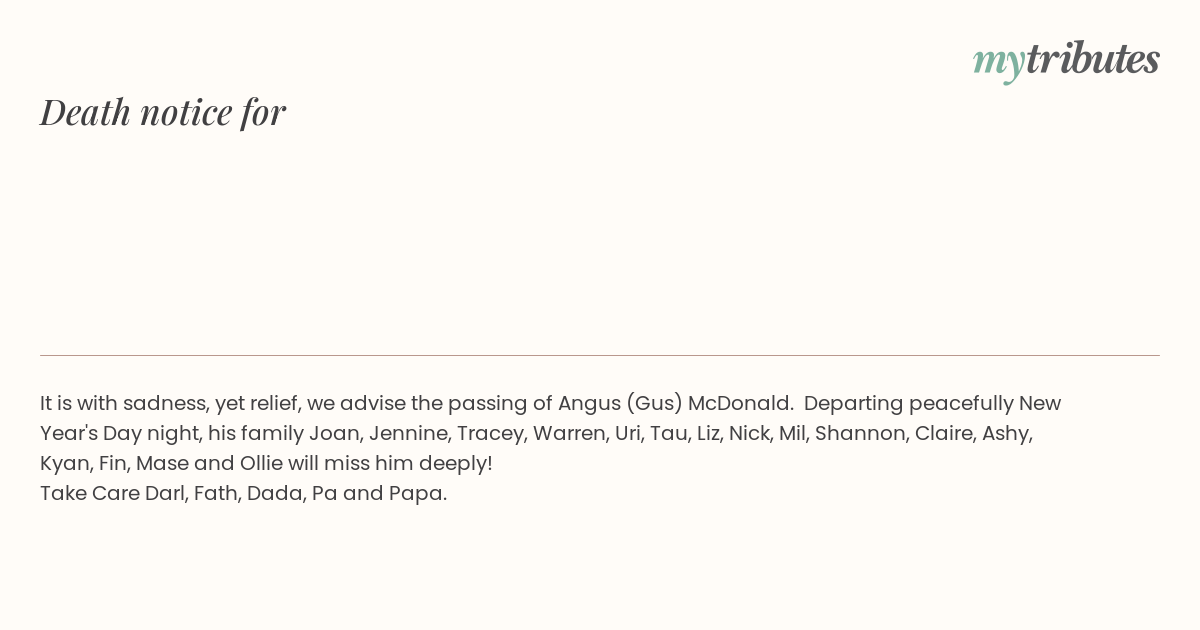This screenshot has width=1200, height=630.
Task: Click the mytributes logo
Action: 1066,60
